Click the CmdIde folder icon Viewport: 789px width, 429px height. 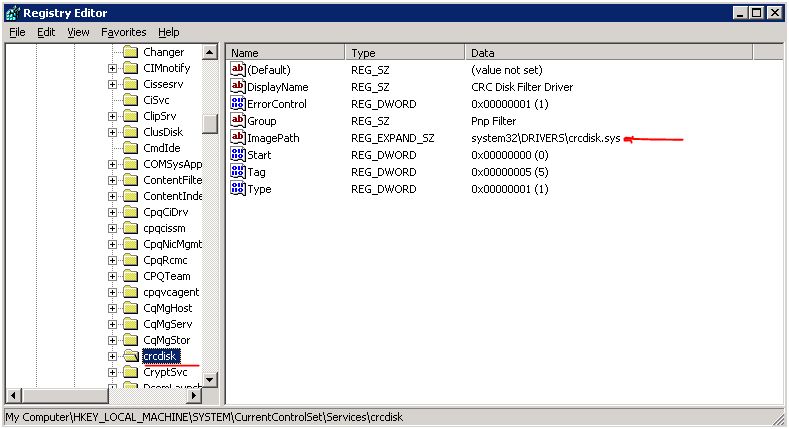tap(130, 148)
